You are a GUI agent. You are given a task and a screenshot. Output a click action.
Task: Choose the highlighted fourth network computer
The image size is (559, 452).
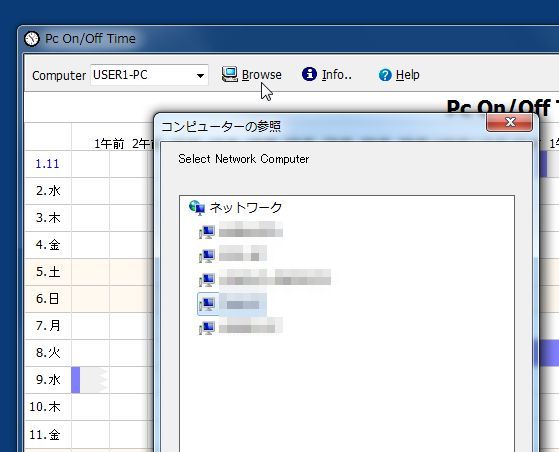[232, 304]
